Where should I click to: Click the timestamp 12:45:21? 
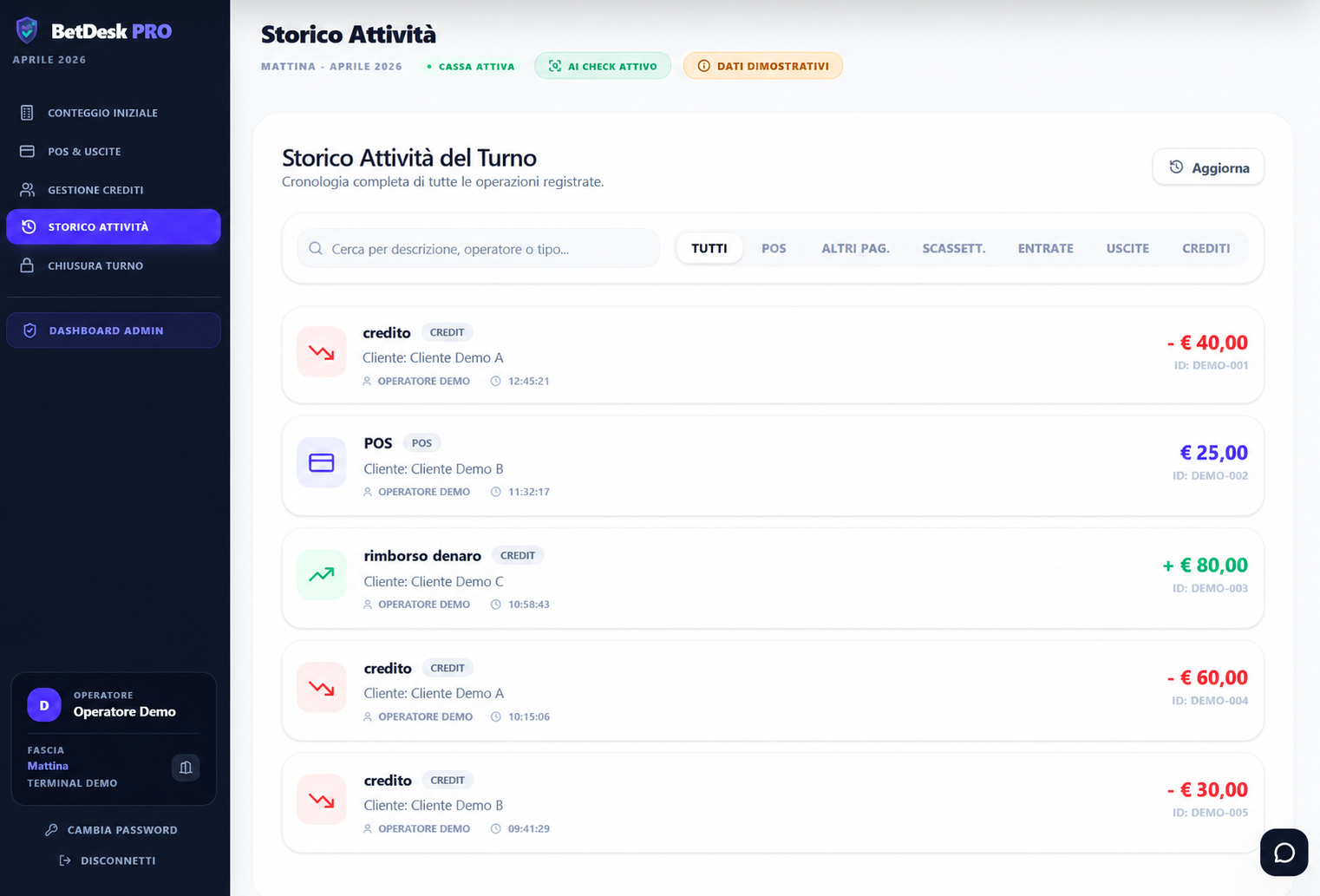pos(529,382)
